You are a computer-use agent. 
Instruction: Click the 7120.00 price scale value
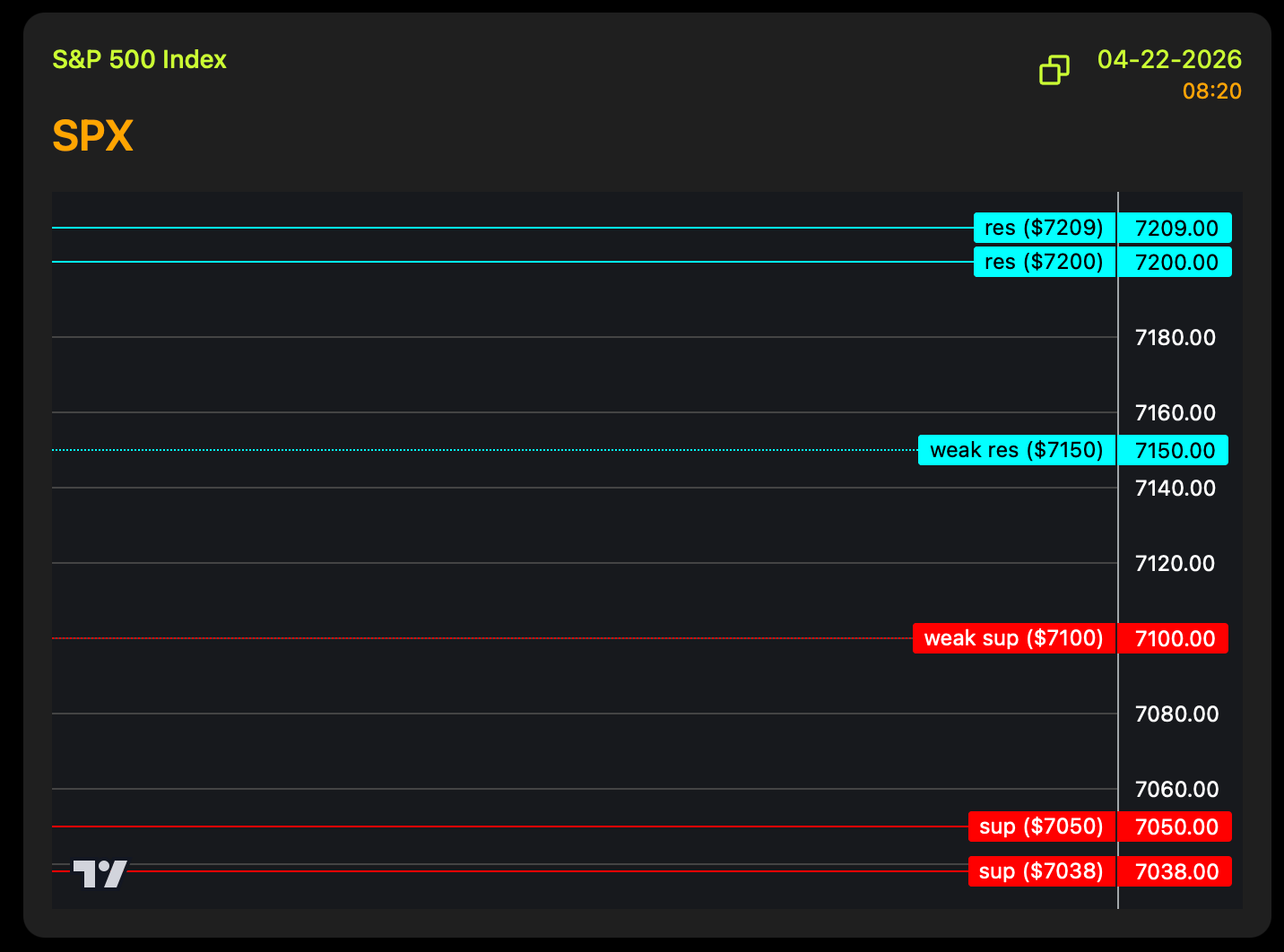(1176, 564)
